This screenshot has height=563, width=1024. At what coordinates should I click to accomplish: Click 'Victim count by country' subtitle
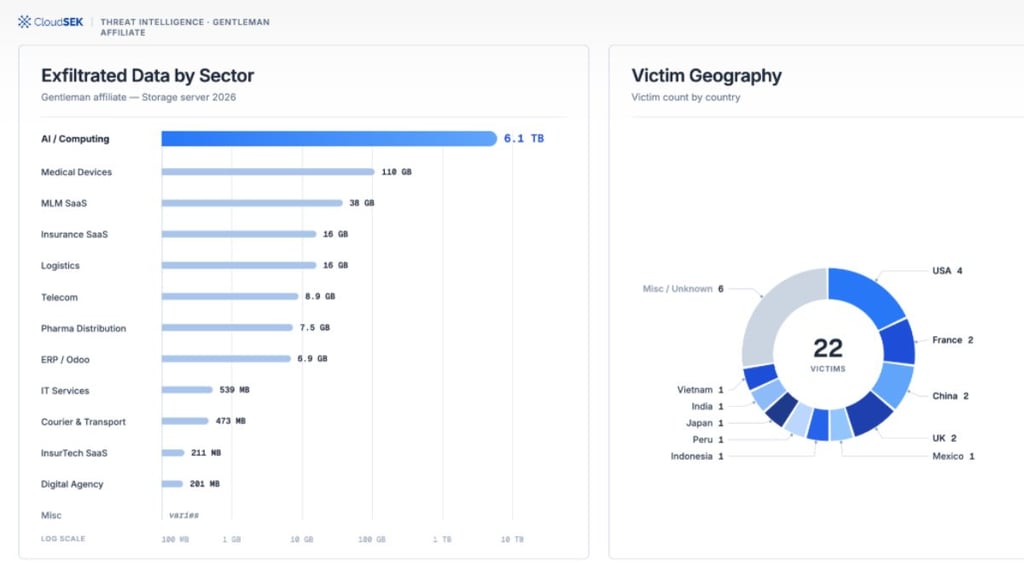686,97
